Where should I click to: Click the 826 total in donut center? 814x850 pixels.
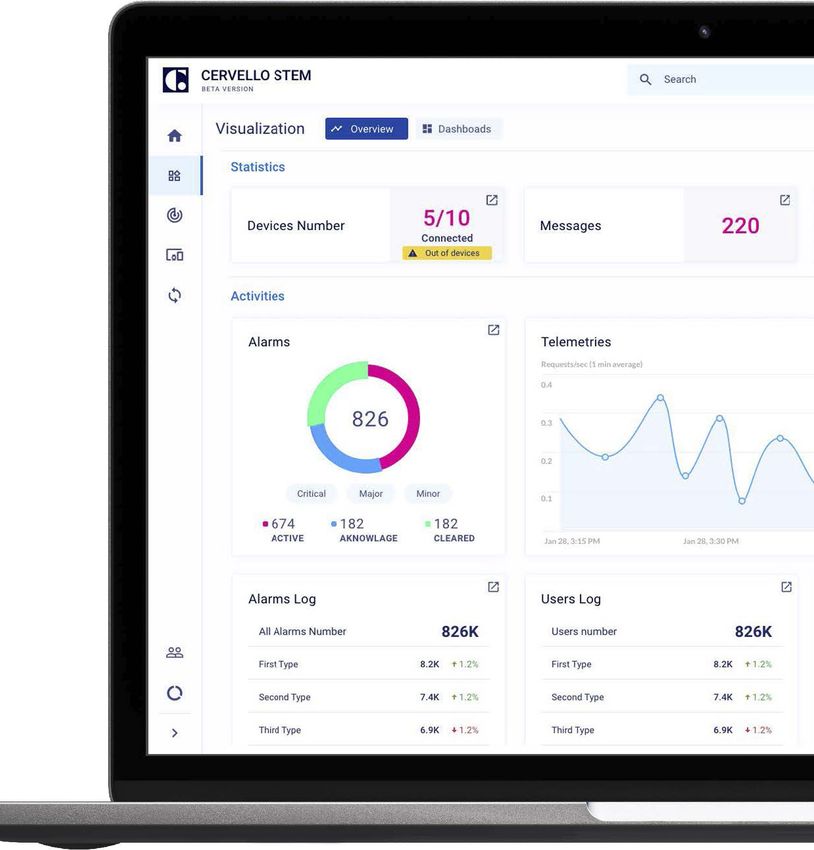370,419
